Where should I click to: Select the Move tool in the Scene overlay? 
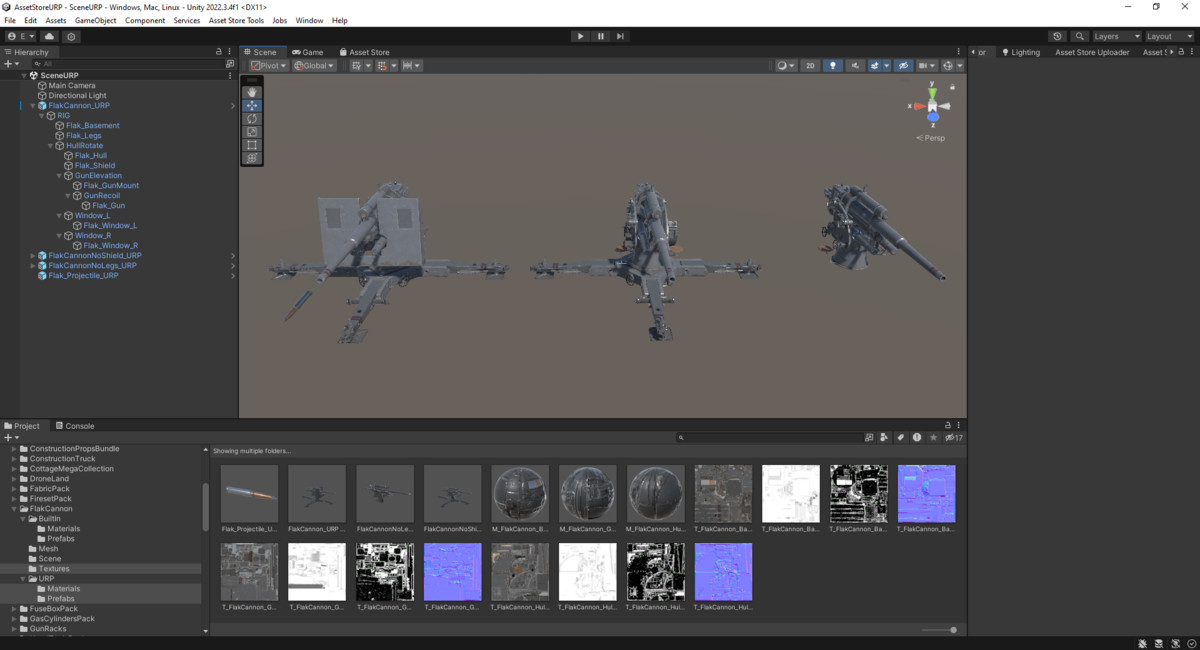tap(251, 106)
